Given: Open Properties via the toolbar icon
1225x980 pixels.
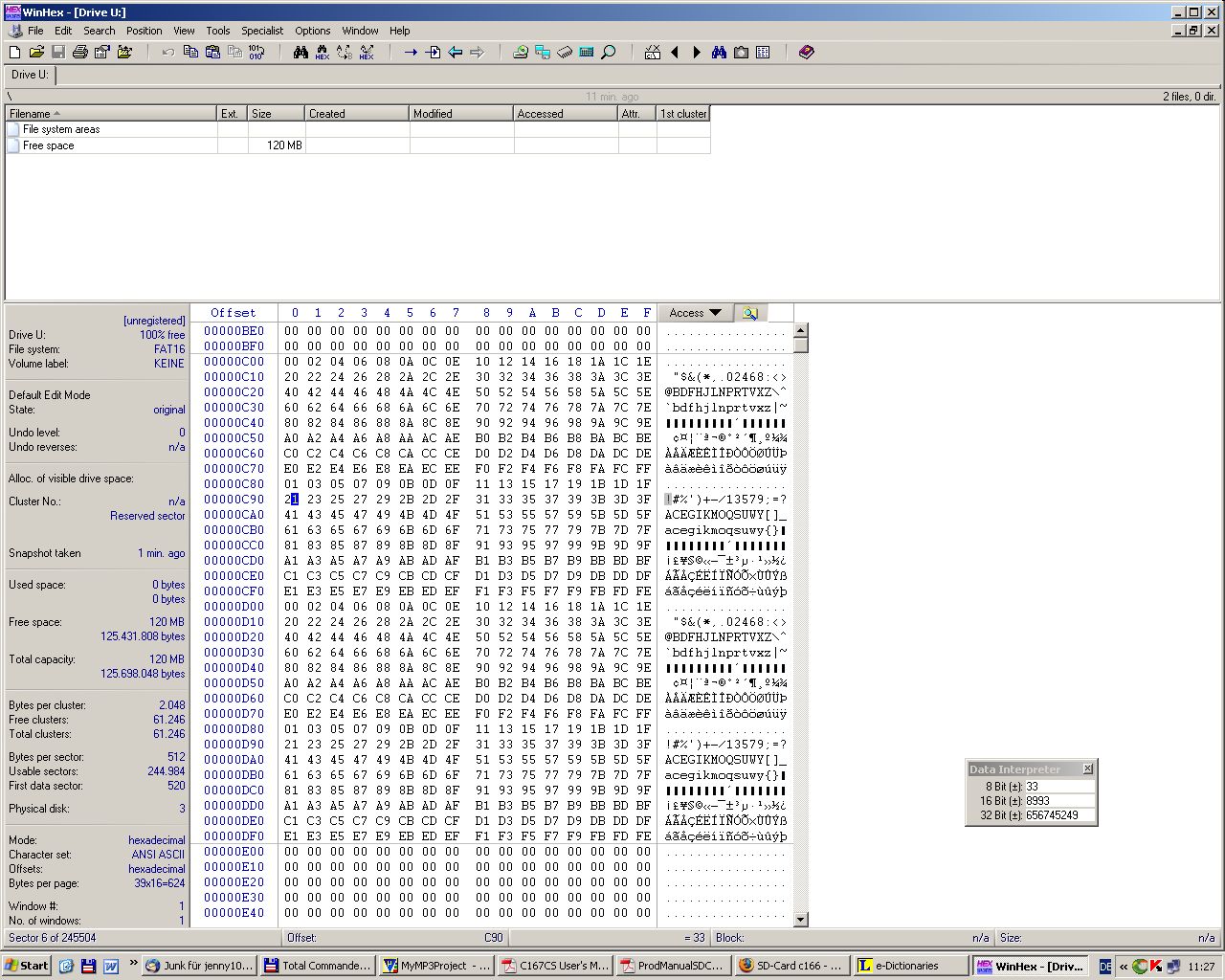Looking at the screenshot, I should [x=102, y=53].
